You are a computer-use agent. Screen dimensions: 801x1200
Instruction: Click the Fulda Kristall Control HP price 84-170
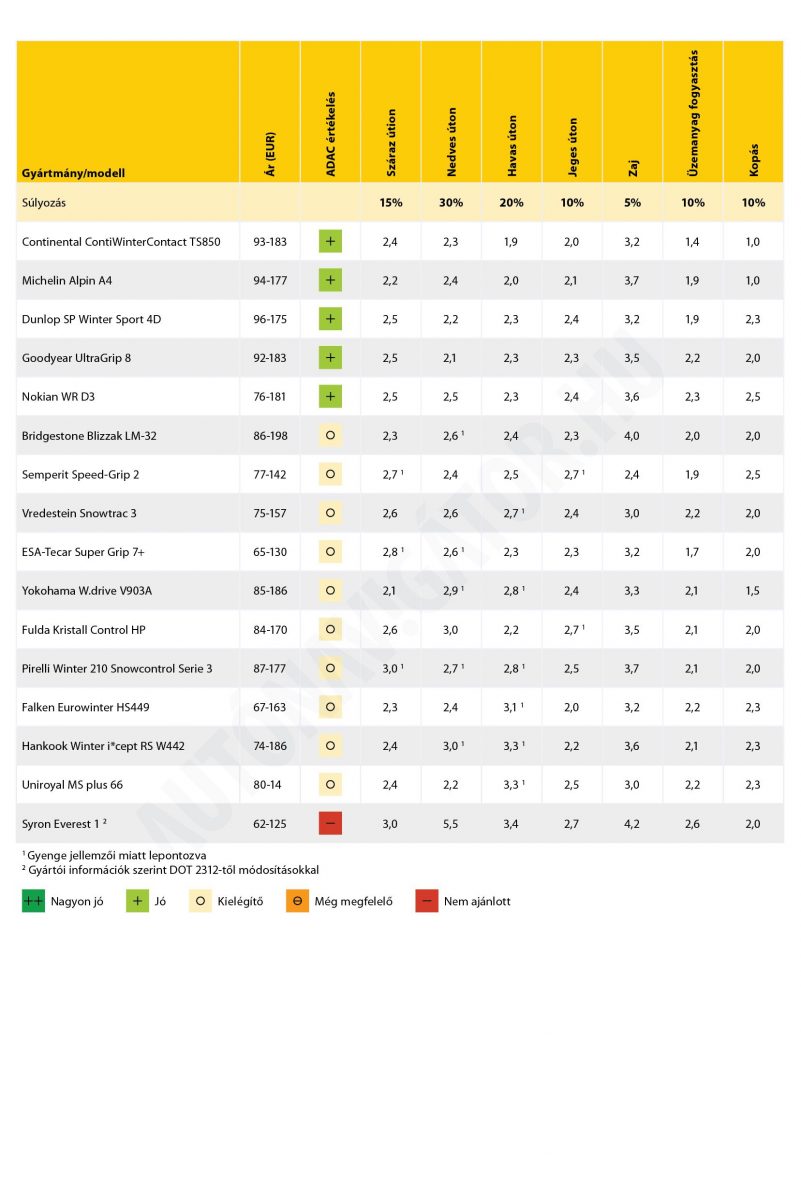270,630
